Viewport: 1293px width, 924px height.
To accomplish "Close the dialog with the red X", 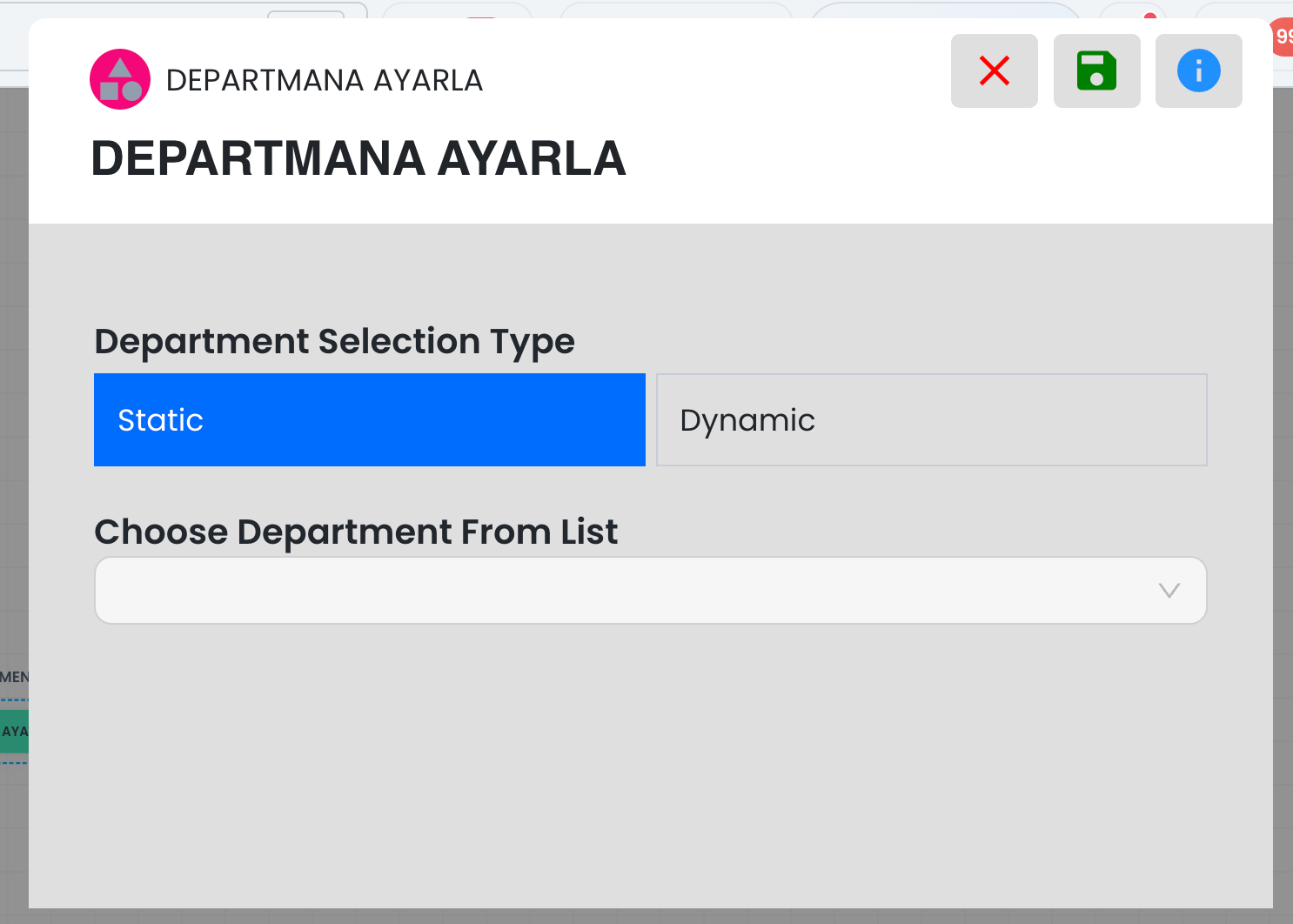I will pyautogui.click(x=994, y=71).
